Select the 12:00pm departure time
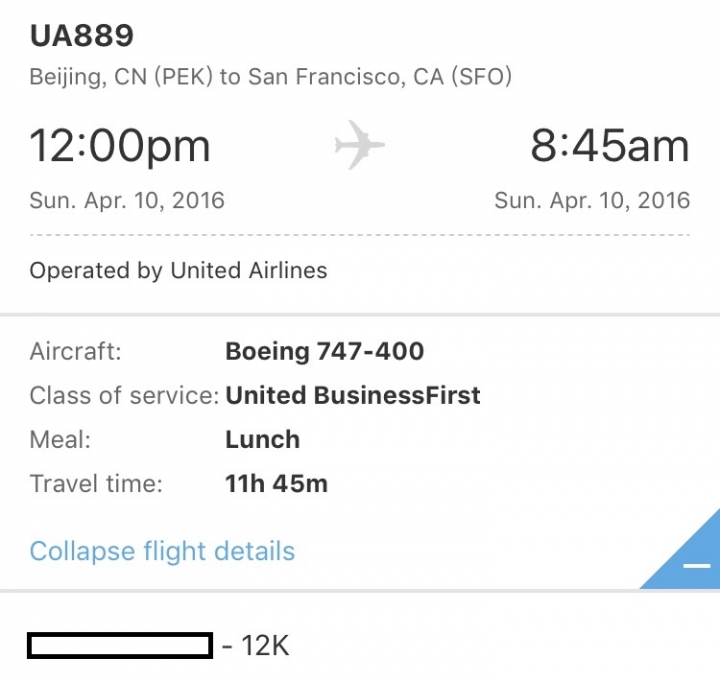The width and height of the screenshot is (720, 682). pyautogui.click(x=120, y=146)
